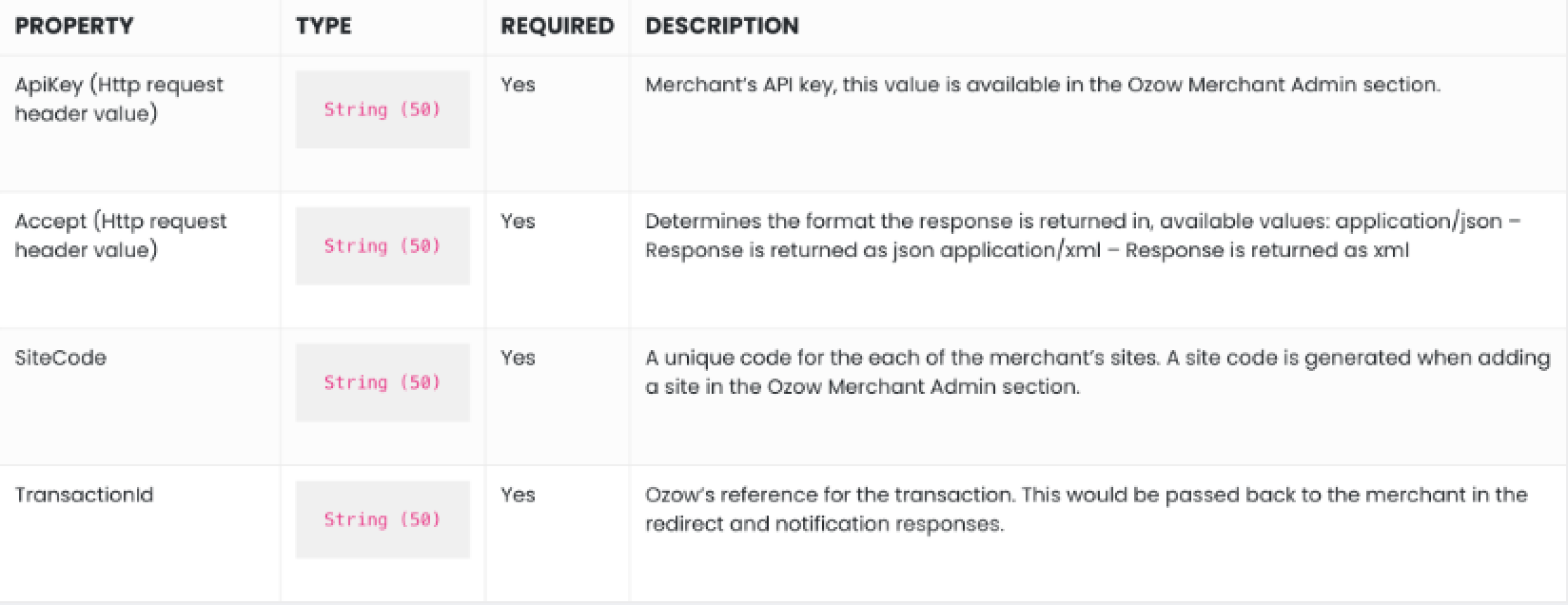Image resolution: width=1568 pixels, height=605 pixels.
Task: Click the unique site code description
Action: (1098, 373)
